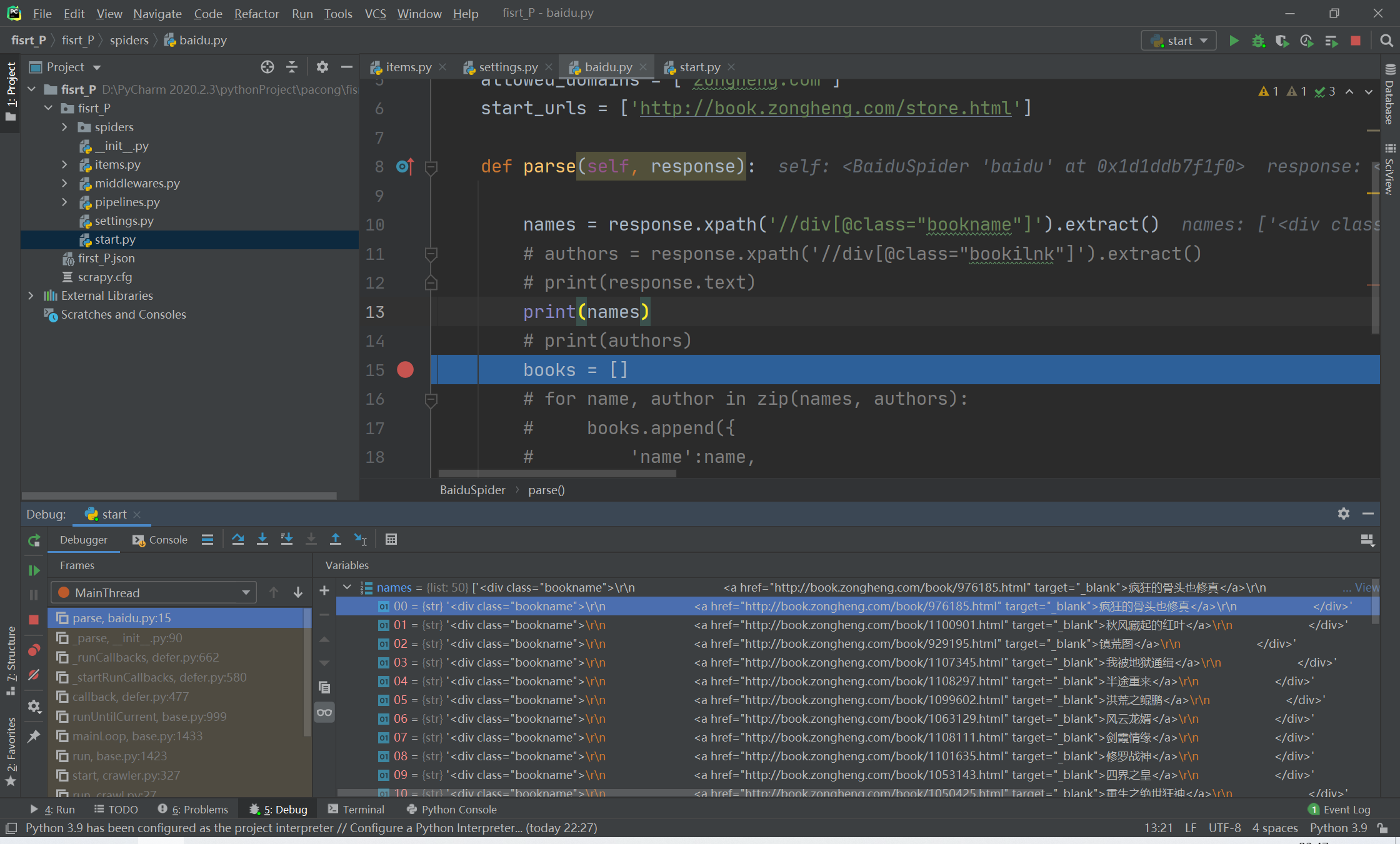Resume program in the debugger
1400x844 pixels.
tap(34, 570)
